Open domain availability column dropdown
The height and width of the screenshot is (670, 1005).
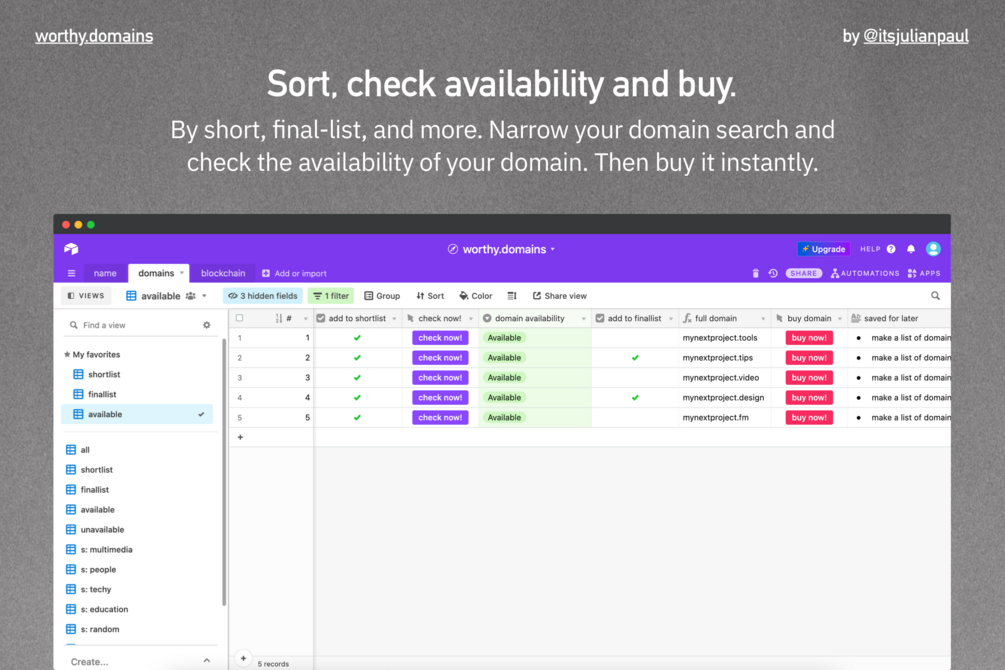coord(584,319)
